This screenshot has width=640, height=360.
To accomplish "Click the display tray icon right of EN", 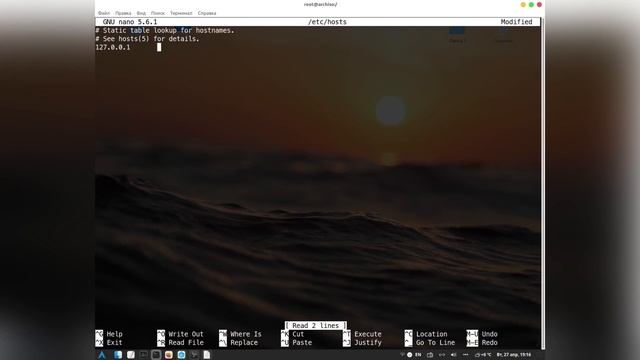I will pyautogui.click(x=430, y=355).
